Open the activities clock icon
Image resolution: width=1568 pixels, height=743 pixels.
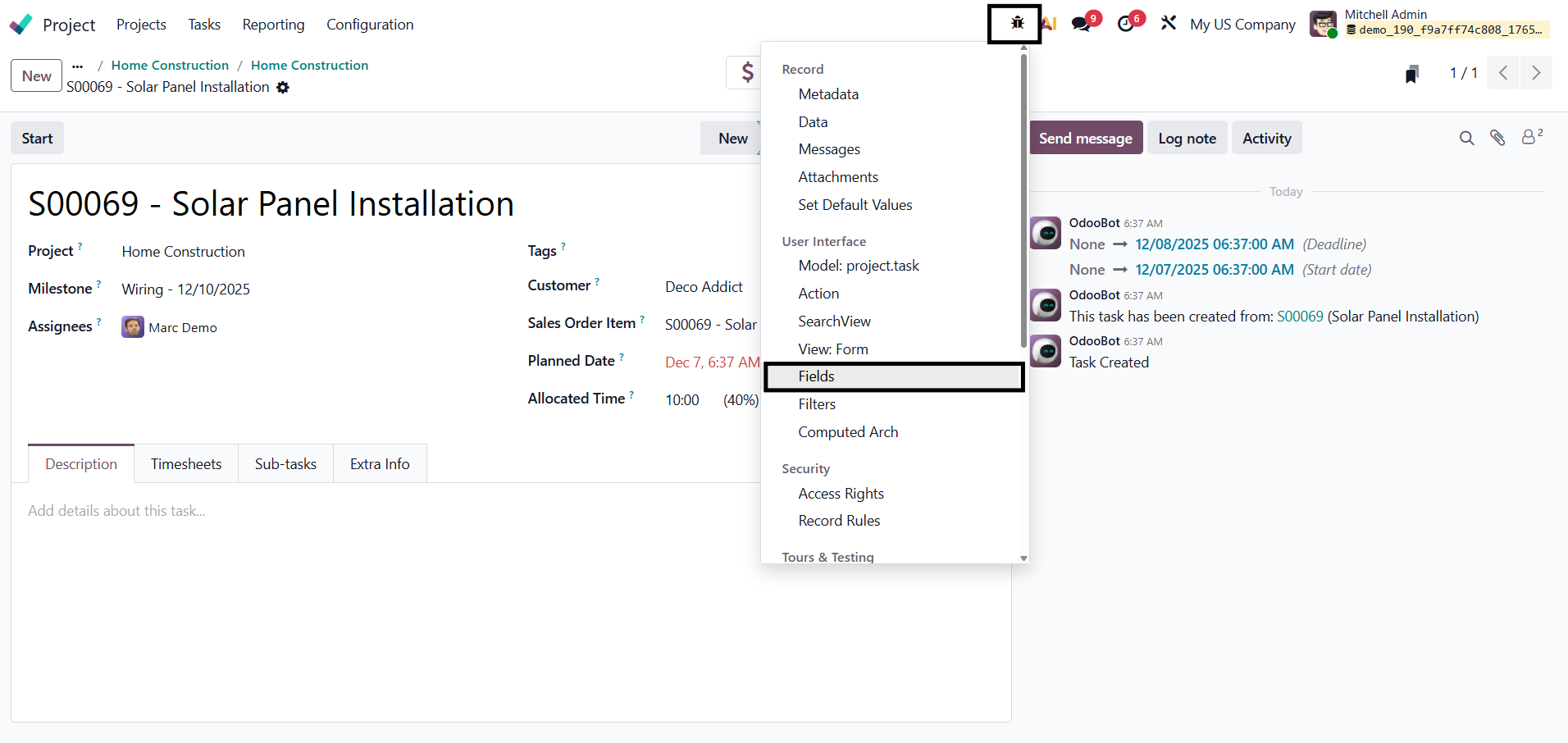click(x=1126, y=24)
